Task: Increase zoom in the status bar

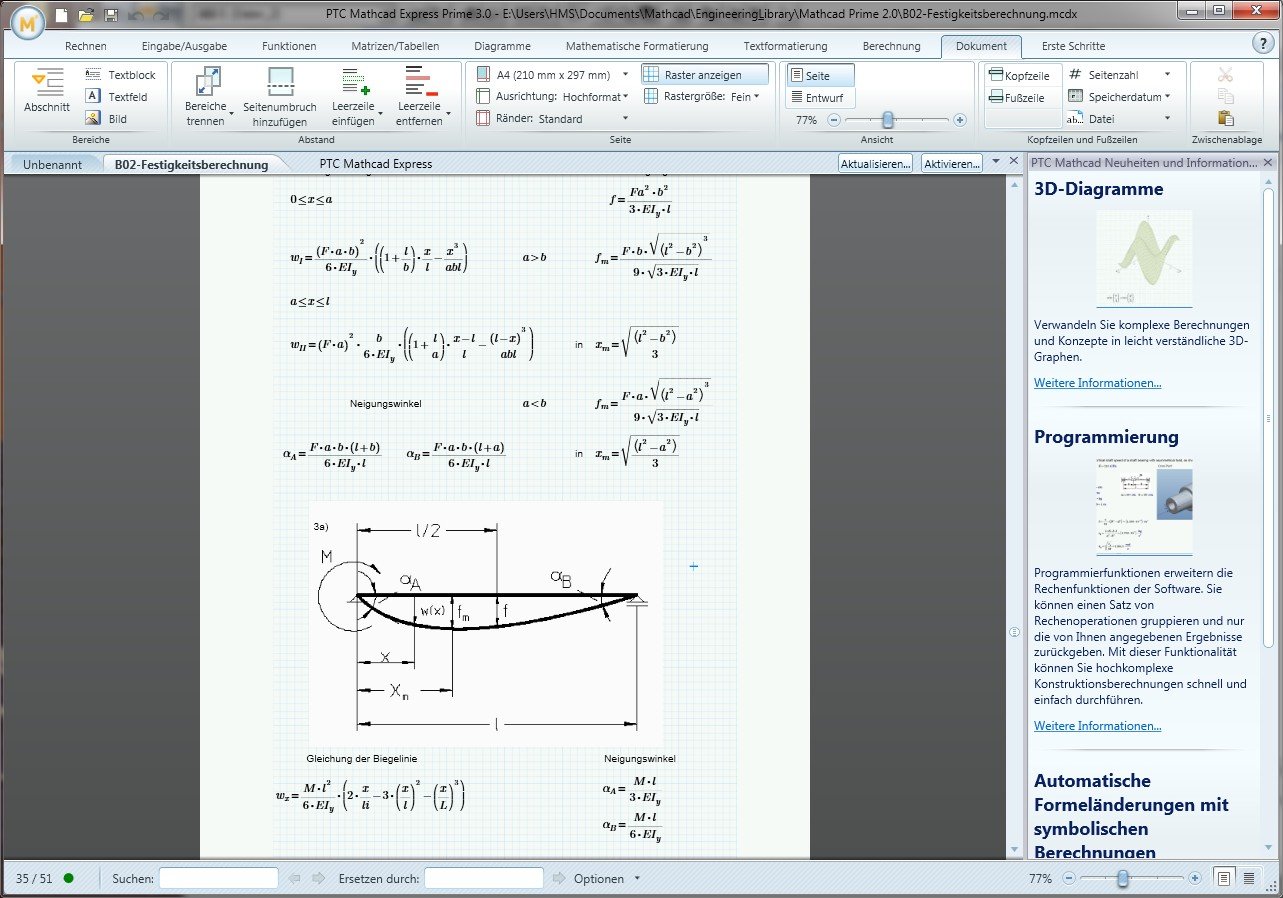Action: (1194, 878)
